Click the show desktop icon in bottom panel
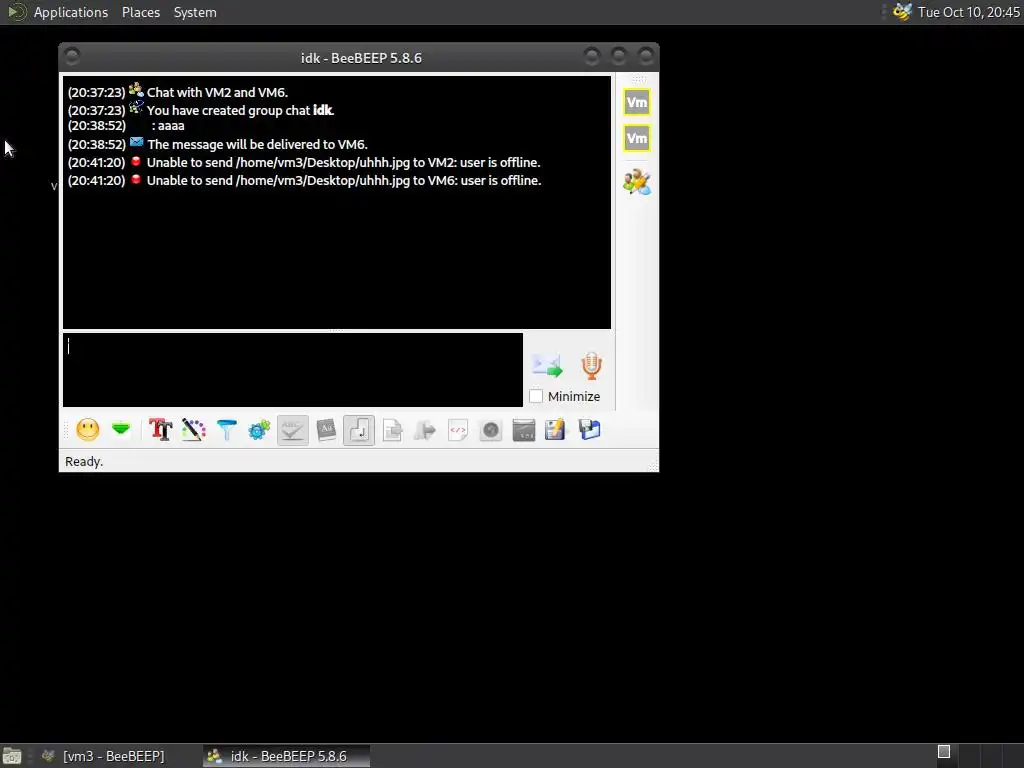Image resolution: width=1024 pixels, height=768 pixels. [12, 756]
